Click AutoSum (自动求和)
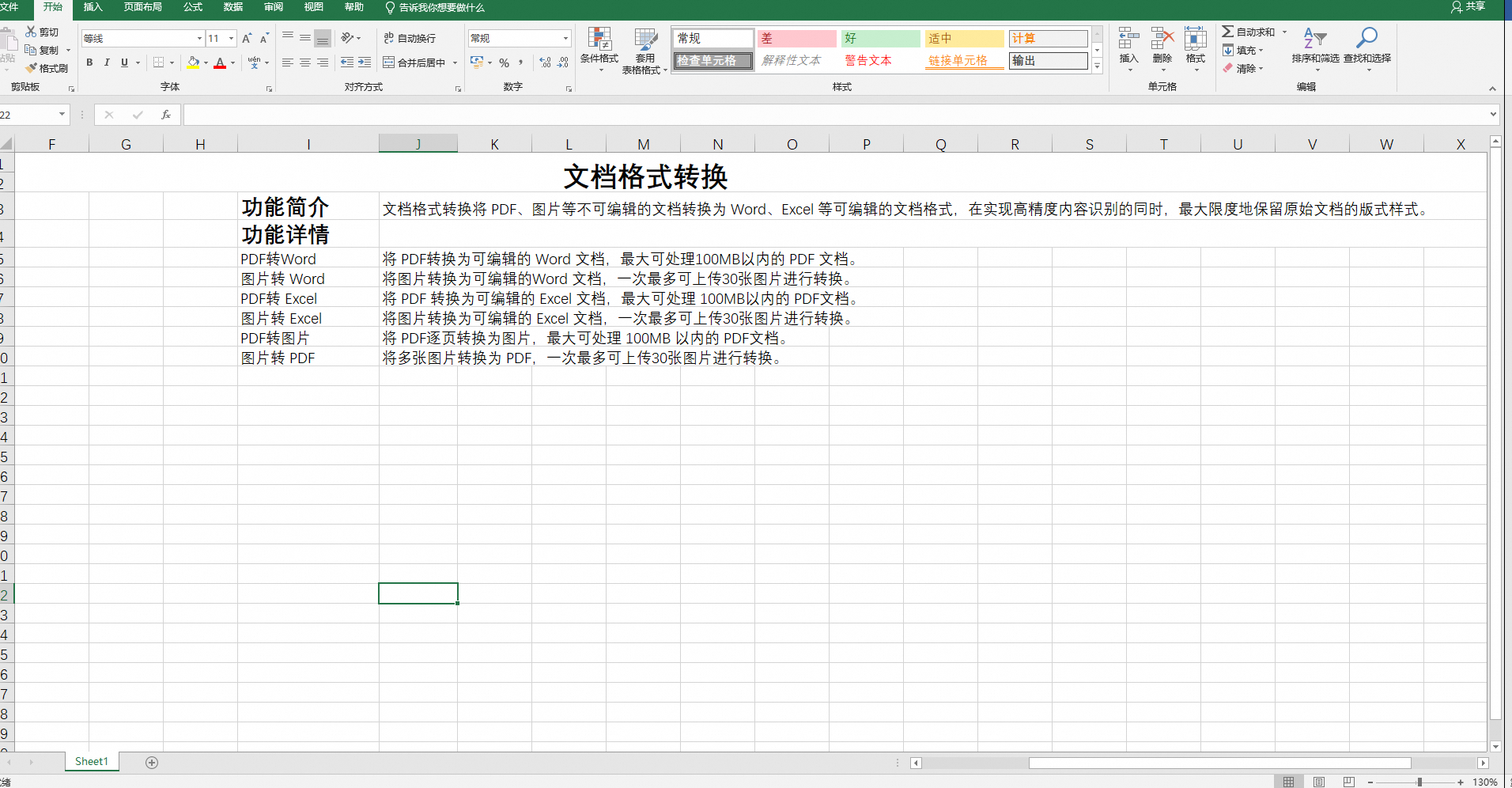This screenshot has height=788, width=1512. click(1249, 32)
